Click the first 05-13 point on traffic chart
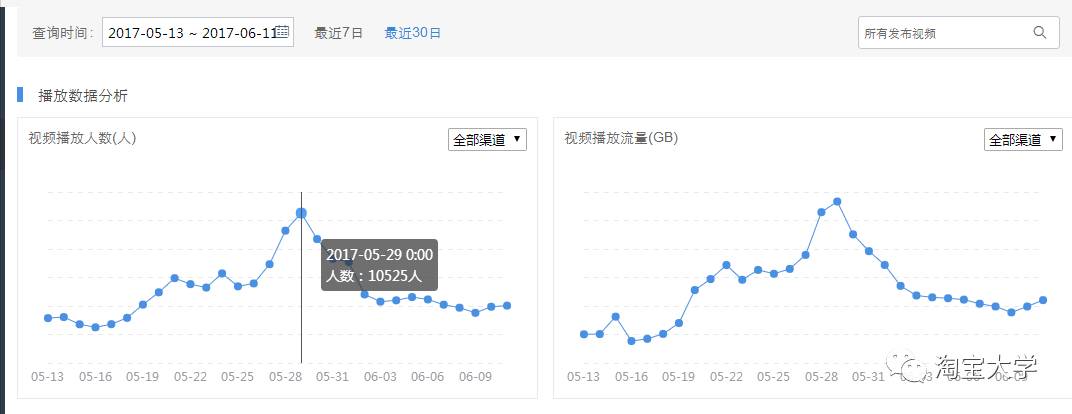1072x414 pixels. pos(584,334)
